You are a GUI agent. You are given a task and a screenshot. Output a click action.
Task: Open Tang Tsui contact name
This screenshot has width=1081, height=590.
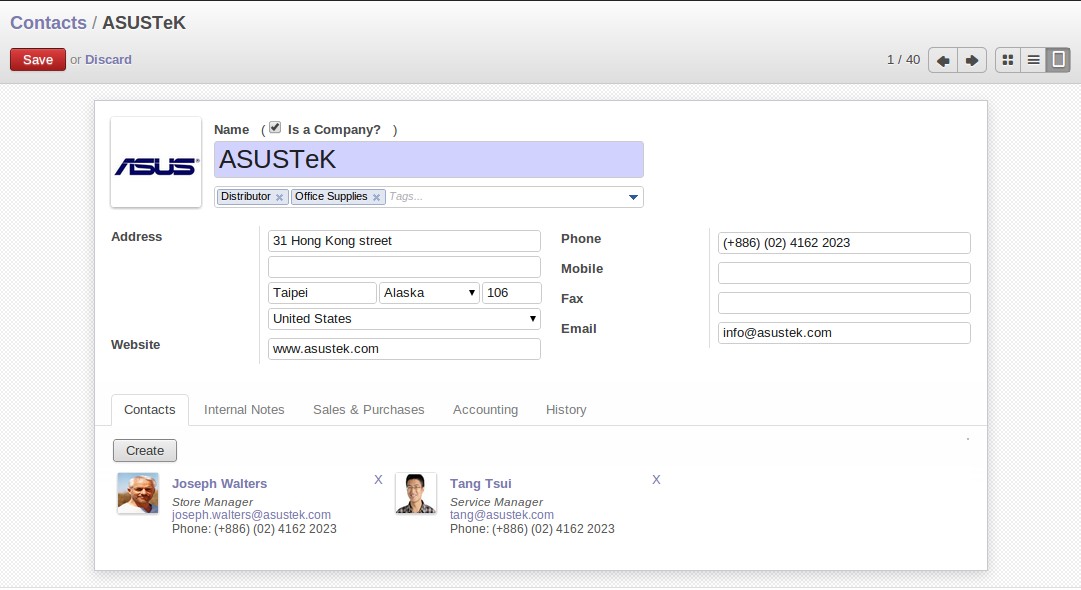pyautogui.click(x=481, y=484)
